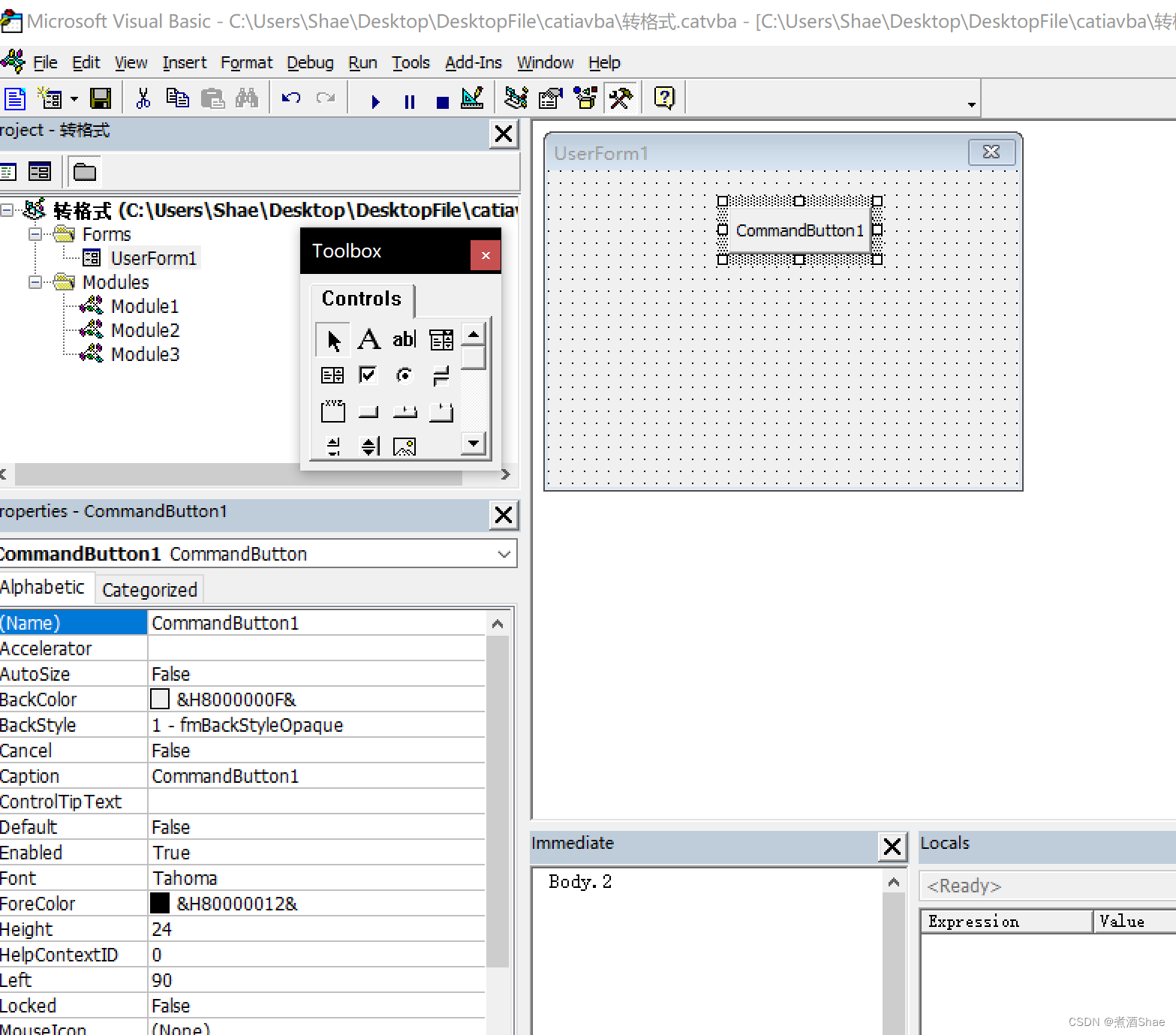The width and height of the screenshot is (1176, 1035).
Task: Open Project Explorer from the toolbar
Action: tap(516, 98)
